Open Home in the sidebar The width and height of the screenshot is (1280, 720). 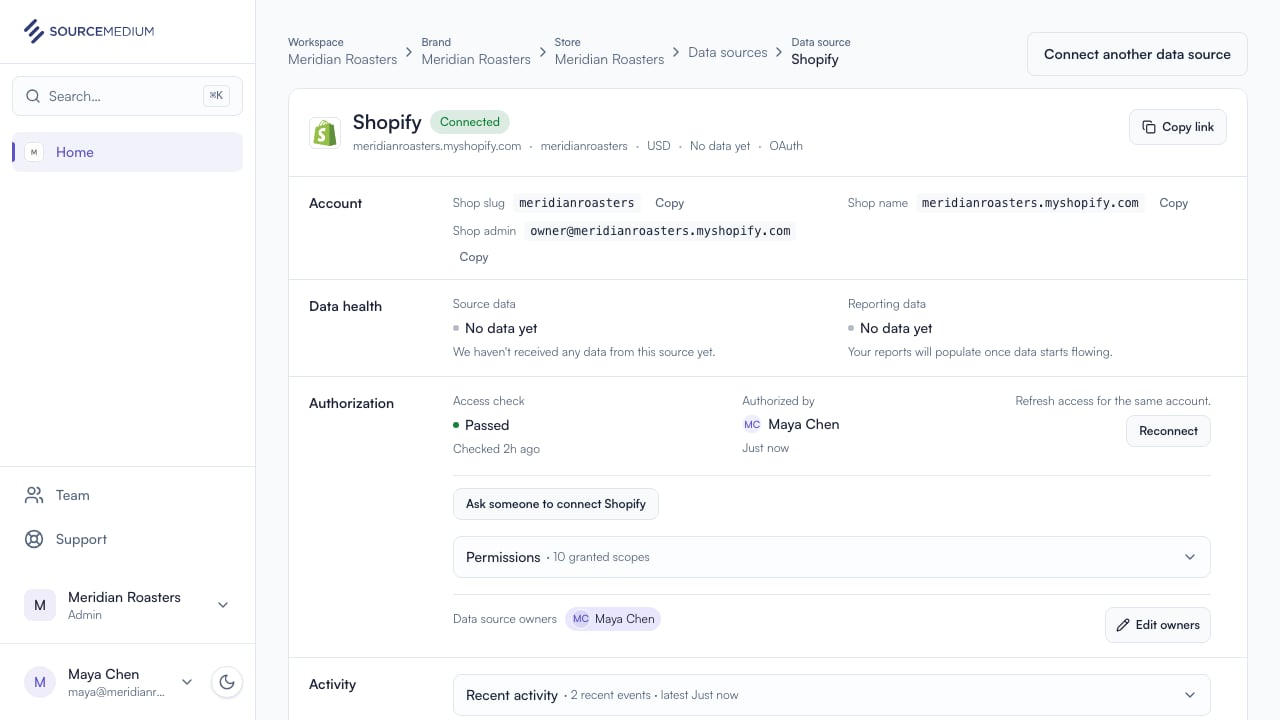pos(128,152)
